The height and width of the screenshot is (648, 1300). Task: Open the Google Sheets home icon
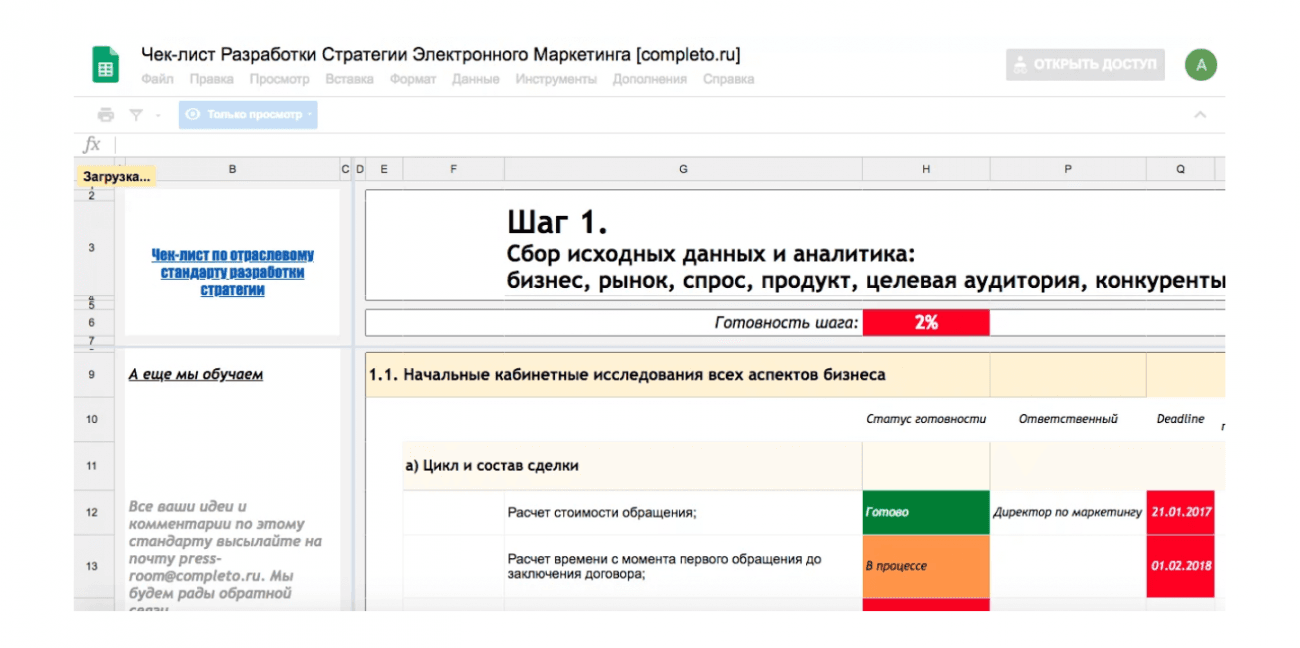coord(105,66)
